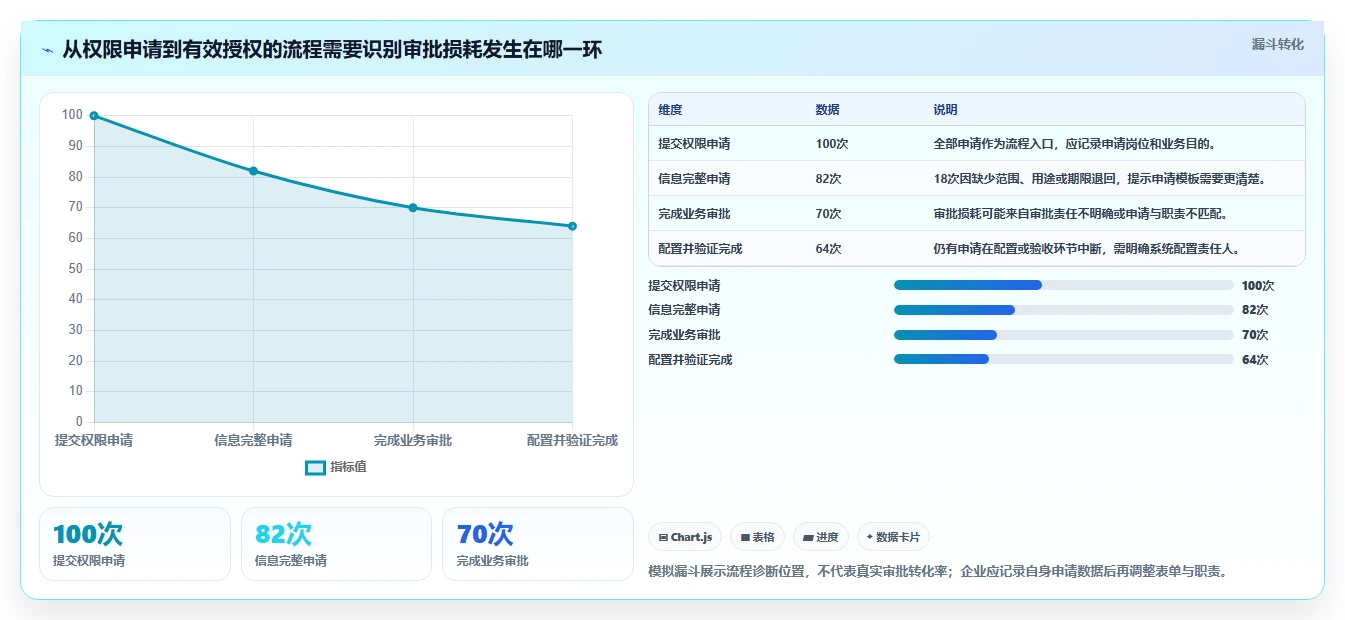Click the 64次 table cell
Viewport: 1345px width, 620px height.
click(x=828, y=249)
